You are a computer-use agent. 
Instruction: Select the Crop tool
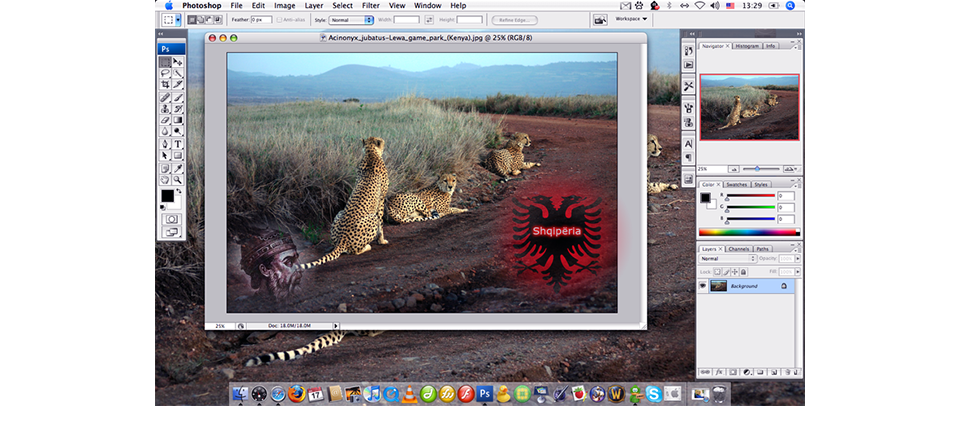click(165, 84)
